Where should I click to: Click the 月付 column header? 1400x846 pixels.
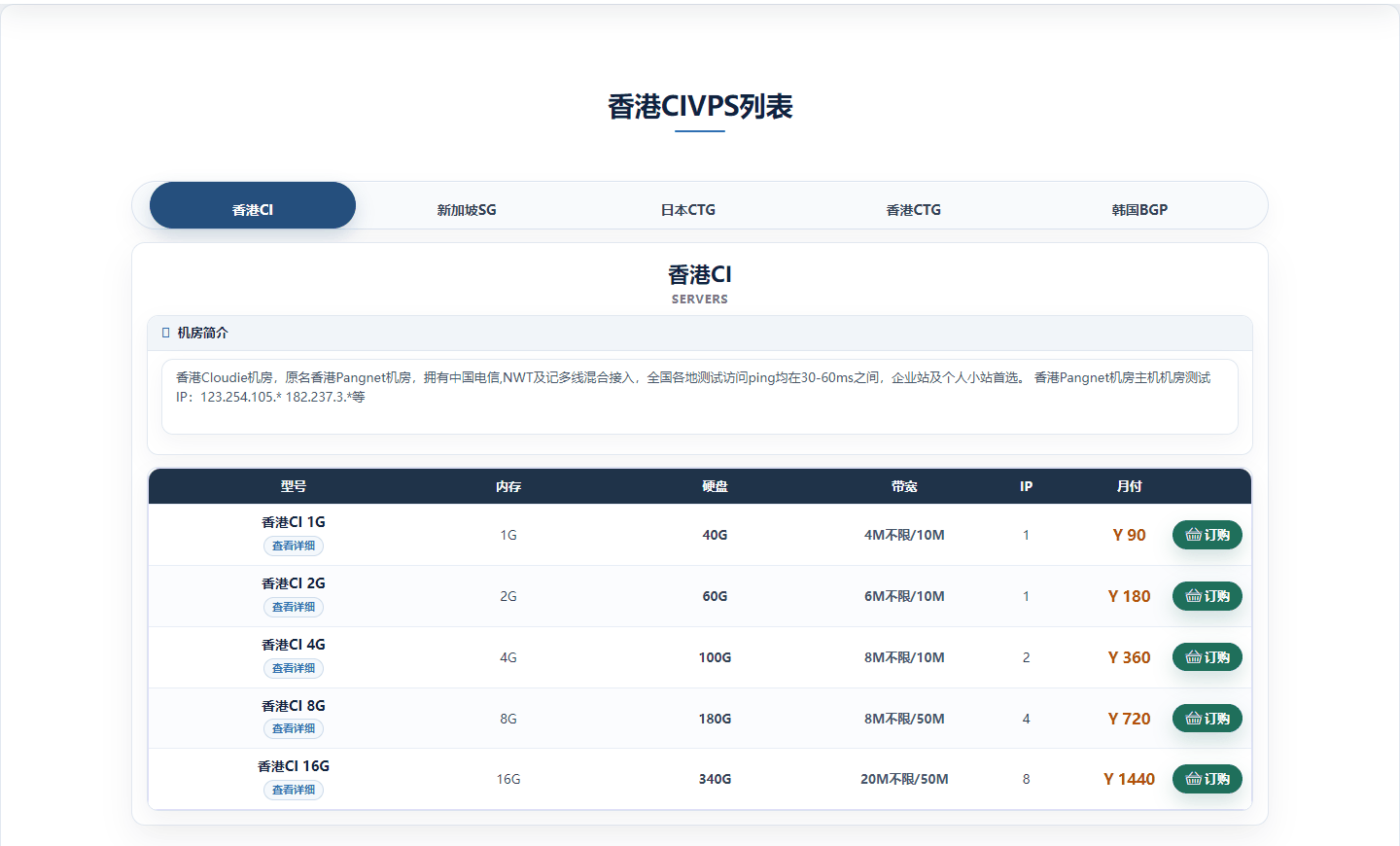1130,486
